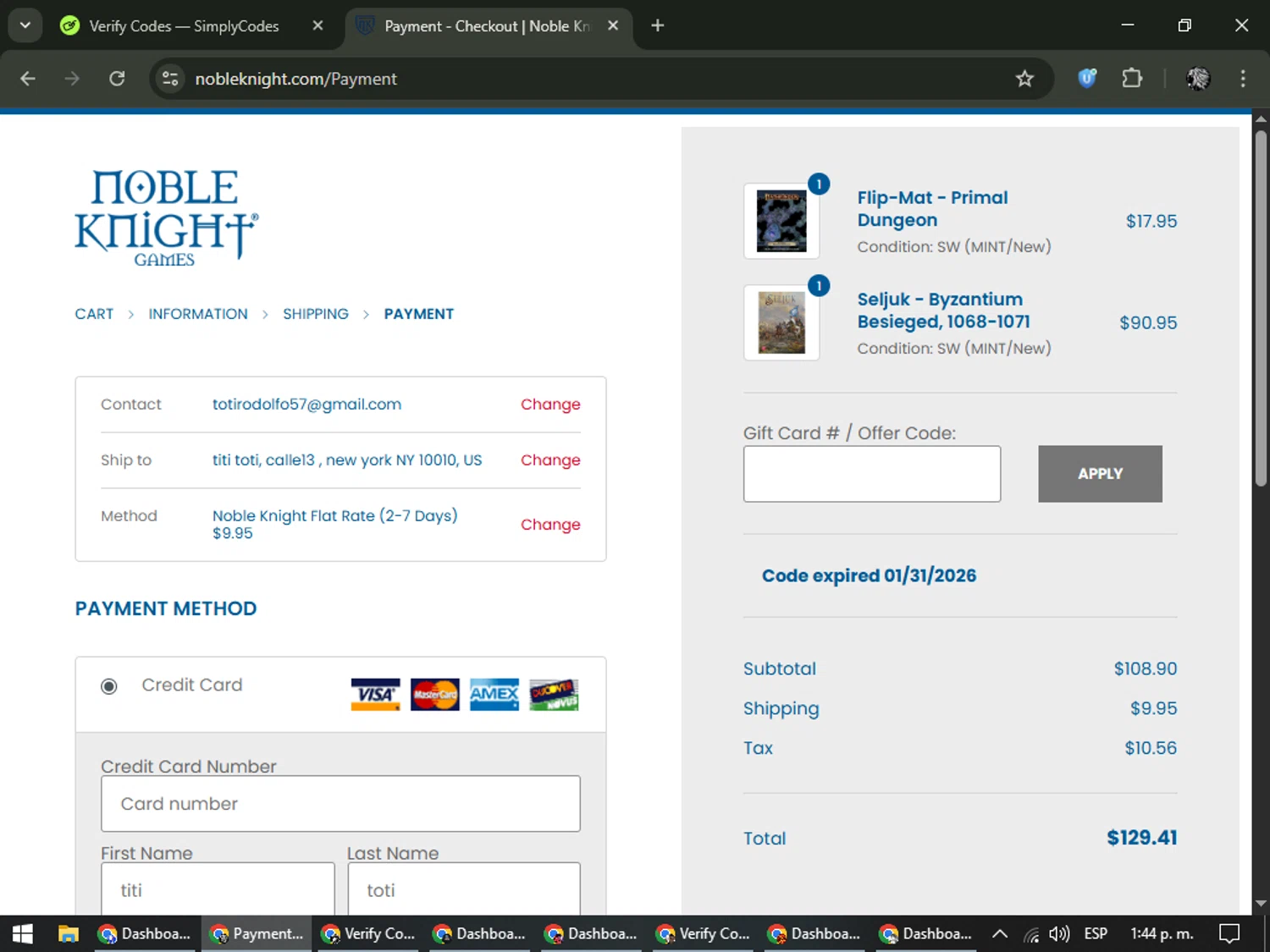The image size is (1270, 952).
Task: Go to INFORMATION breadcrumb step
Action: pyautogui.click(x=198, y=314)
